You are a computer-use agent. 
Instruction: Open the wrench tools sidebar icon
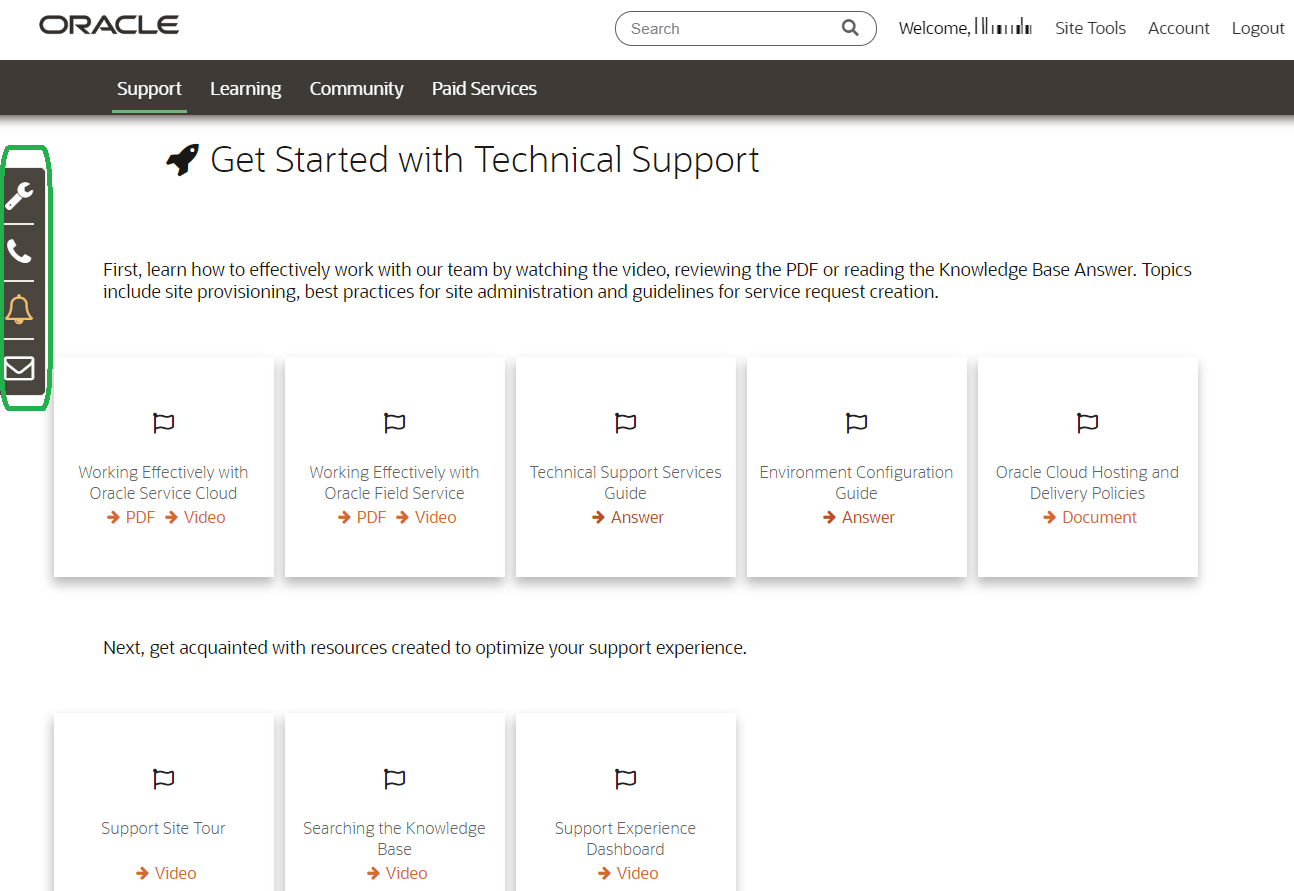(20, 195)
